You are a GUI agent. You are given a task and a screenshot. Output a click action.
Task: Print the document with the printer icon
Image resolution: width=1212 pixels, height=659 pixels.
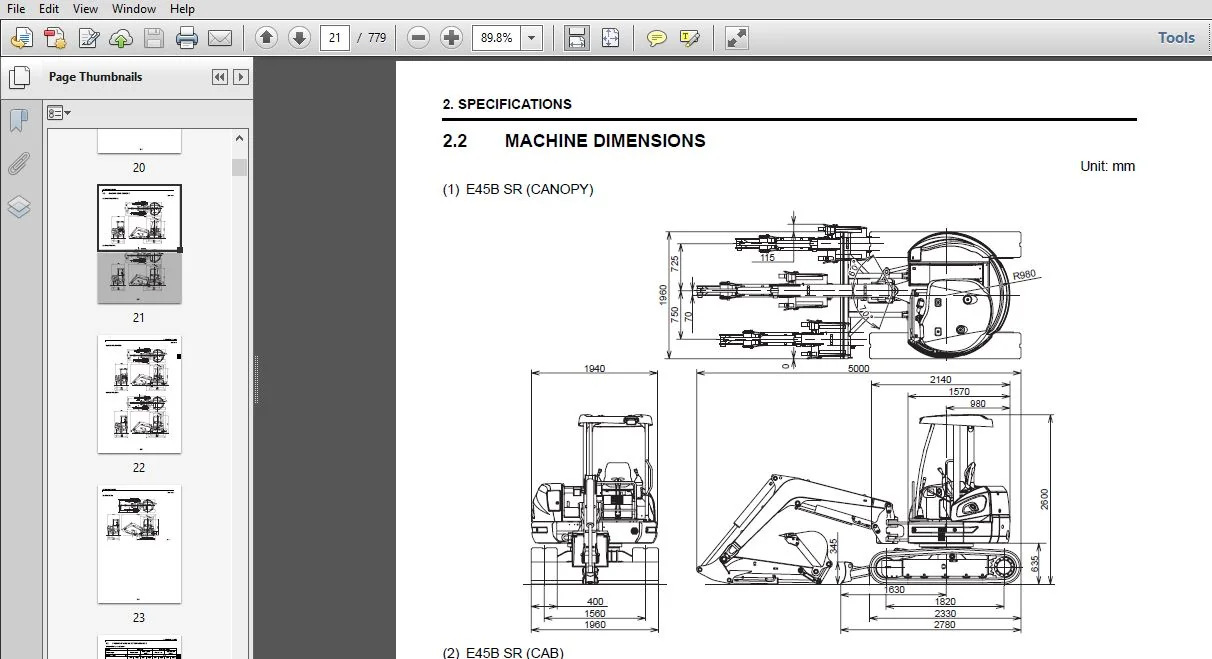pyautogui.click(x=187, y=38)
